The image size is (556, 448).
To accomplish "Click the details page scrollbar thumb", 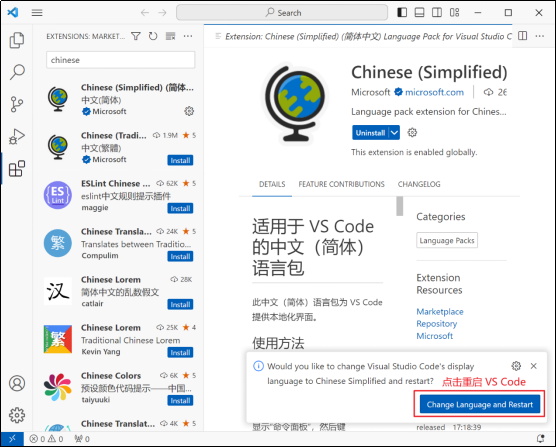I will pyautogui.click(x=400, y=206).
